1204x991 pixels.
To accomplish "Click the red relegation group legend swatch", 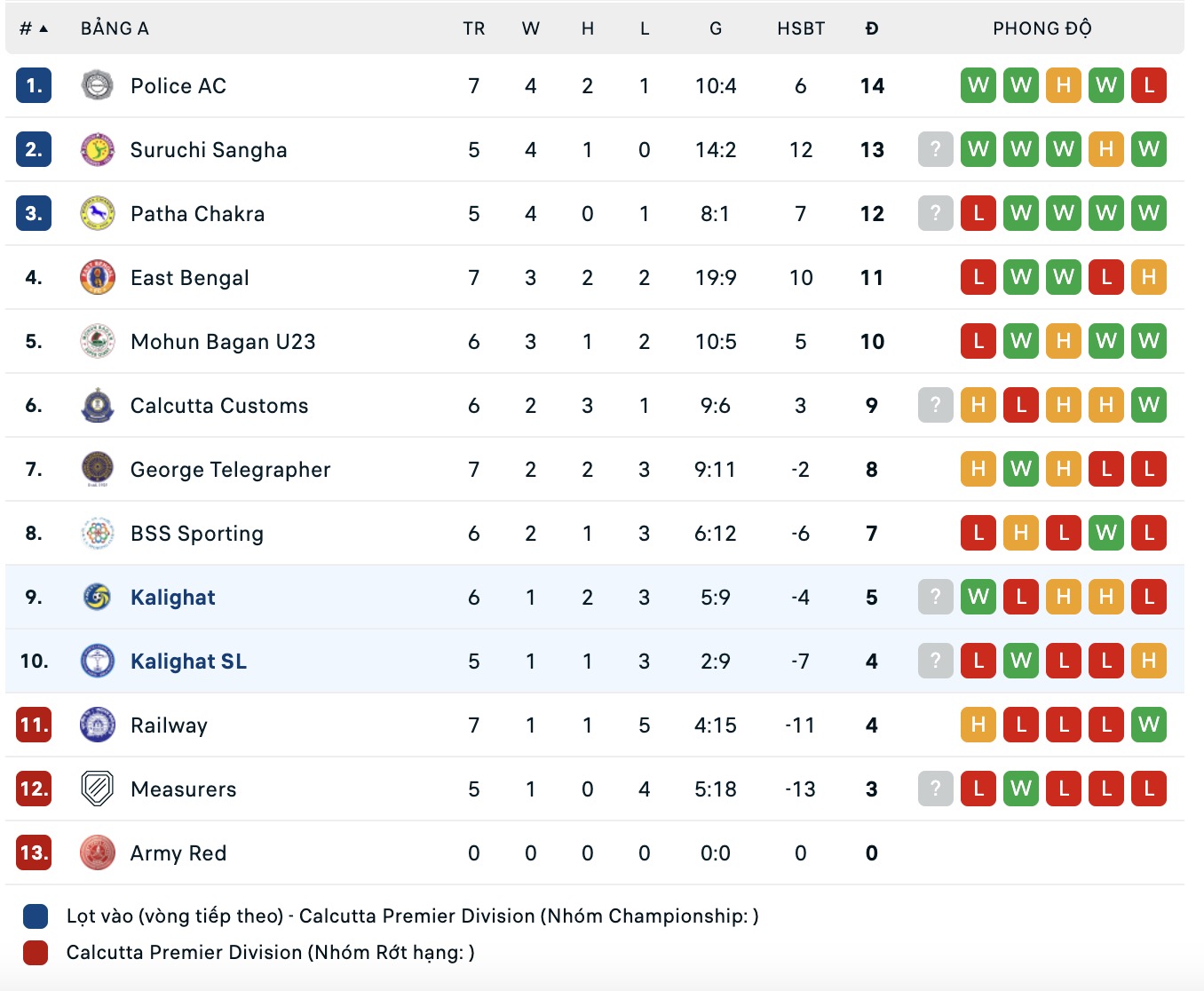I will click(x=36, y=953).
